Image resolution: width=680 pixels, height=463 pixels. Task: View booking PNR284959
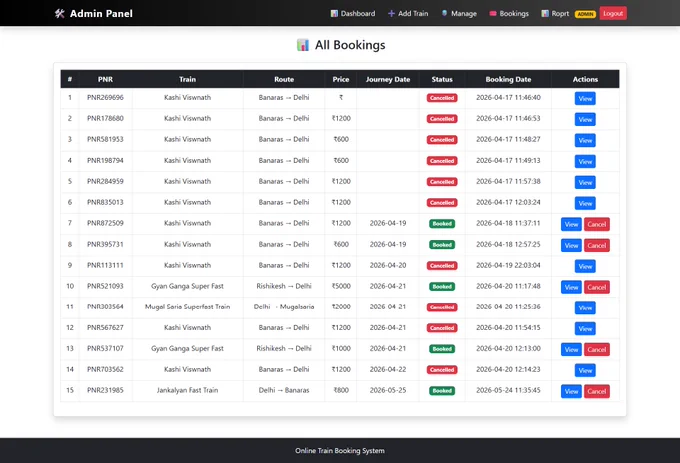(x=585, y=182)
